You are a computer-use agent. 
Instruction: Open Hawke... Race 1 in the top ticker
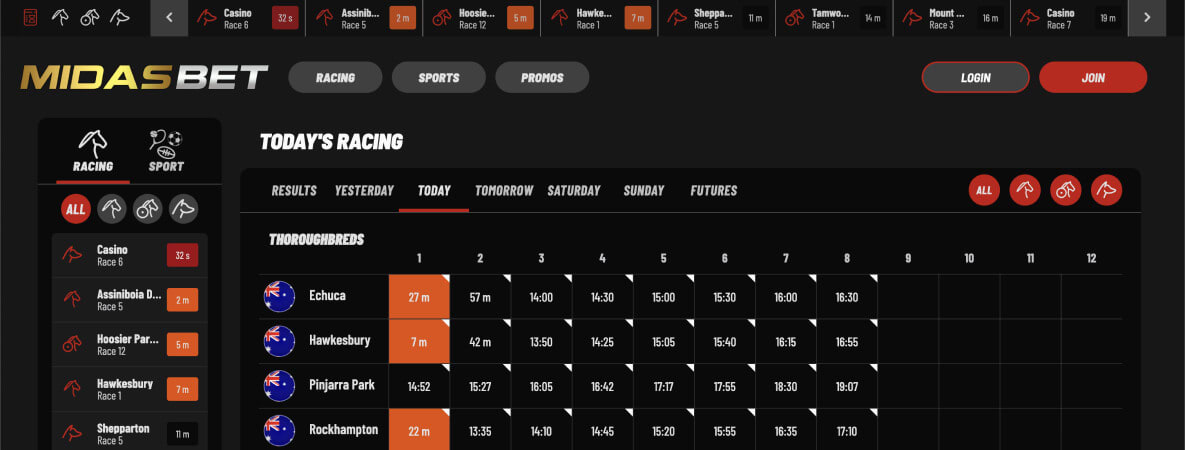coord(599,18)
